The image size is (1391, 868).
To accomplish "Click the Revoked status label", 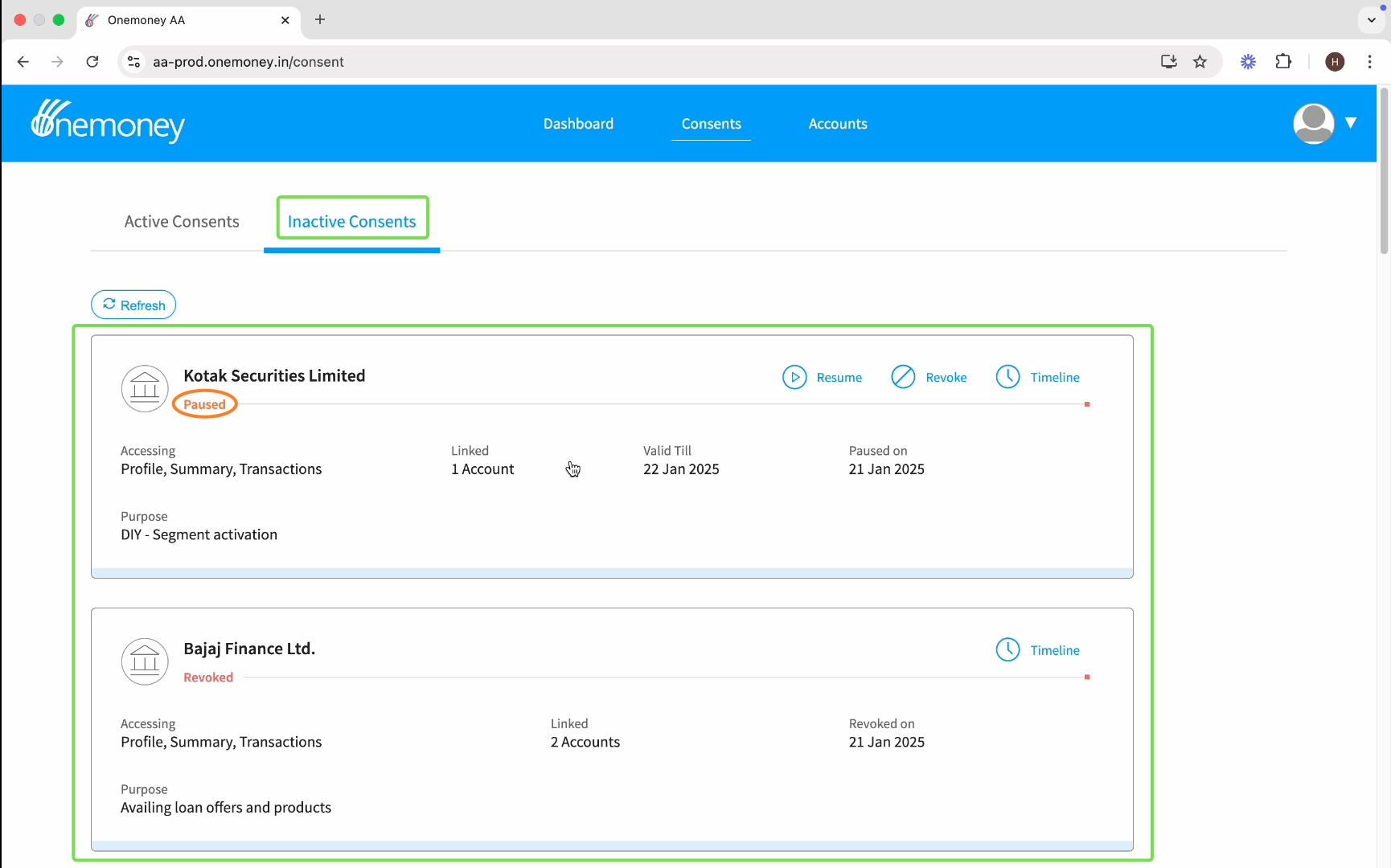I will 208,678.
